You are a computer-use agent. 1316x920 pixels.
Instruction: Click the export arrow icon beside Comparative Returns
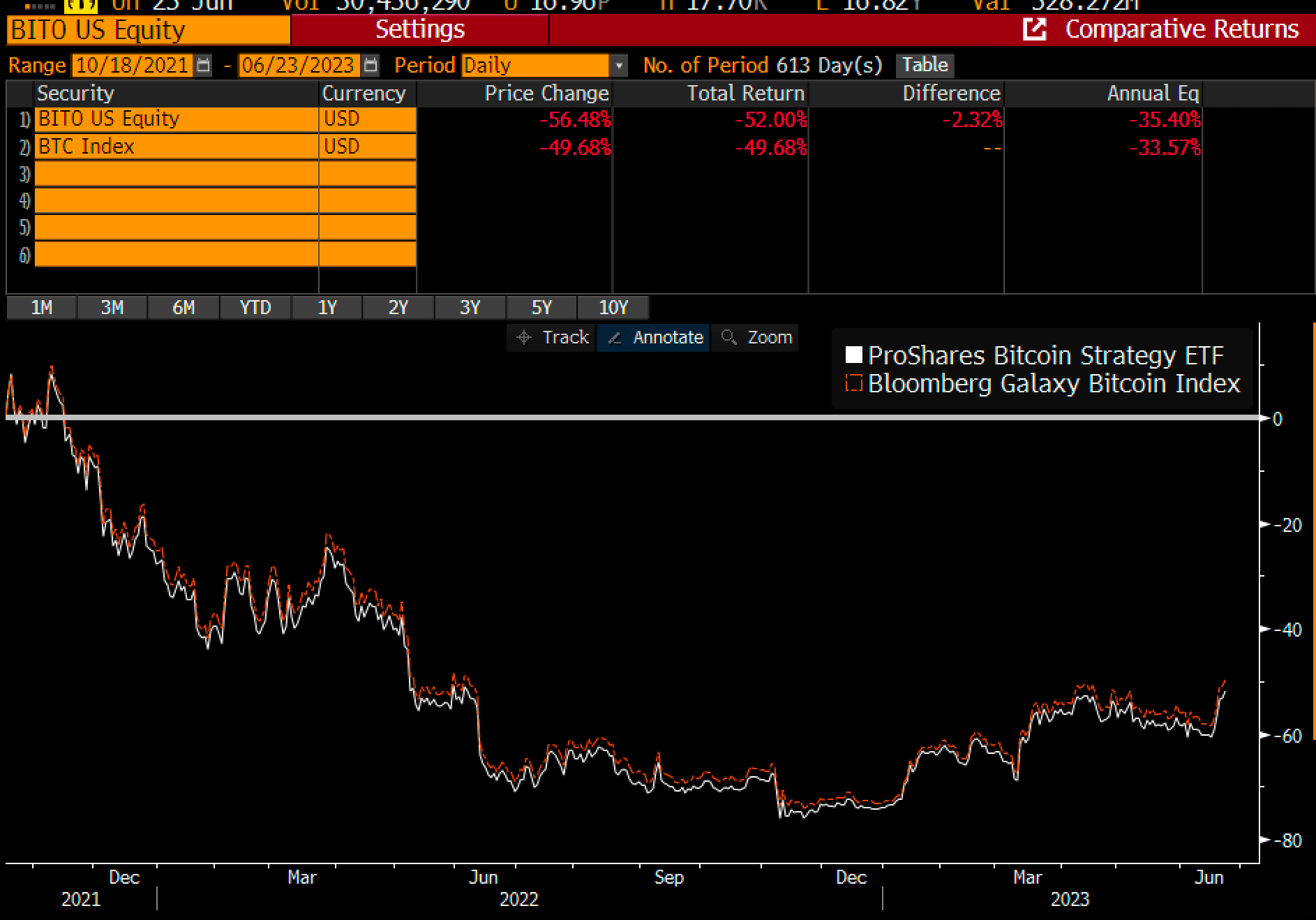(1035, 29)
